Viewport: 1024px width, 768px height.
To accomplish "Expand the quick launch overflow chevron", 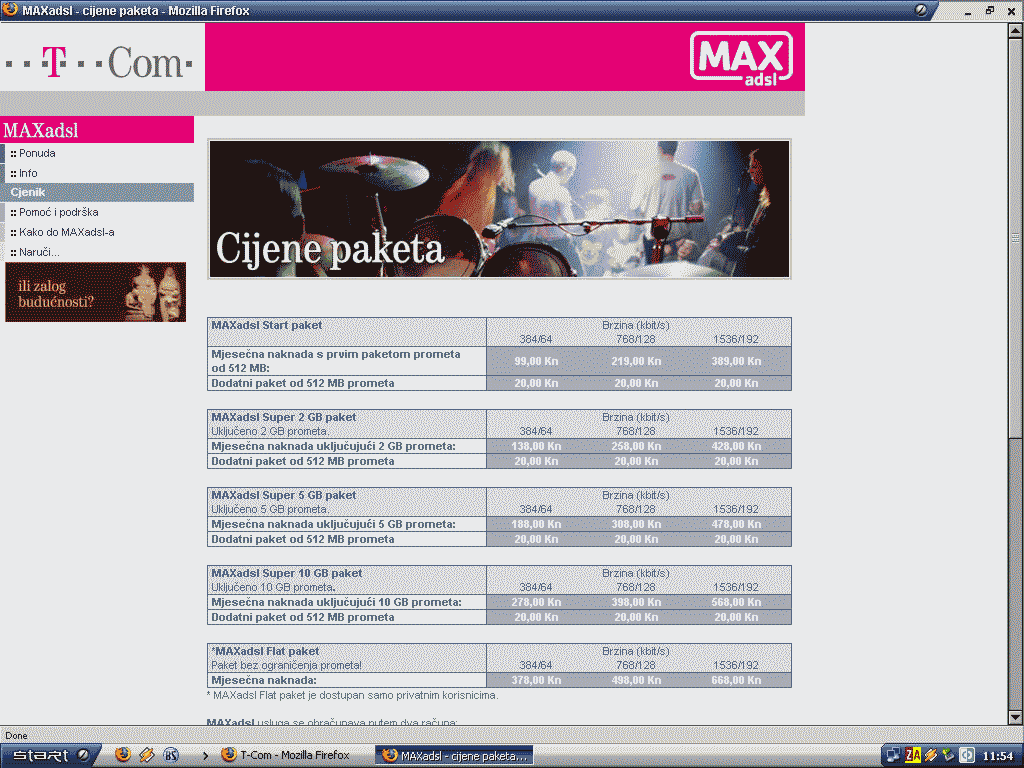I will point(205,755).
